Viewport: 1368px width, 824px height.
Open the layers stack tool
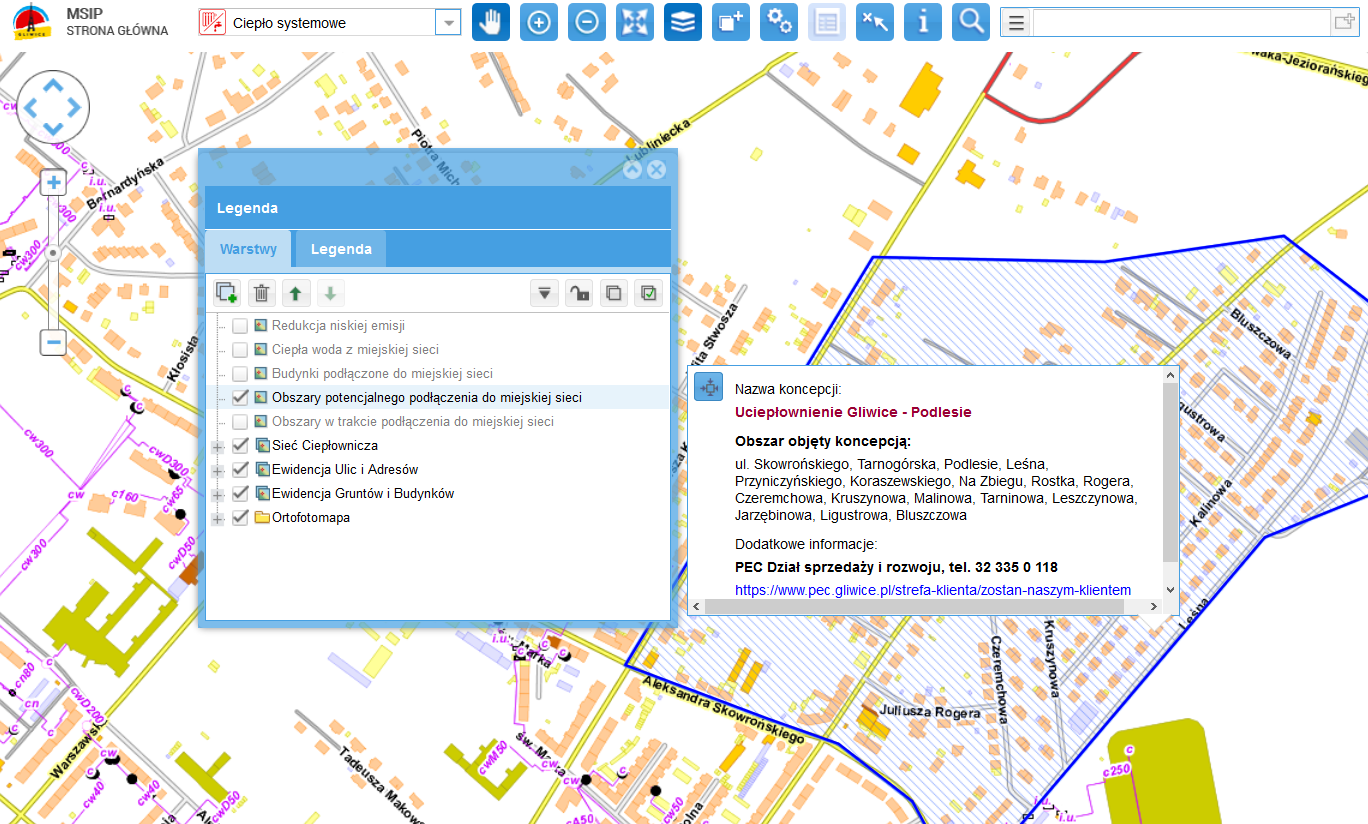(682, 22)
